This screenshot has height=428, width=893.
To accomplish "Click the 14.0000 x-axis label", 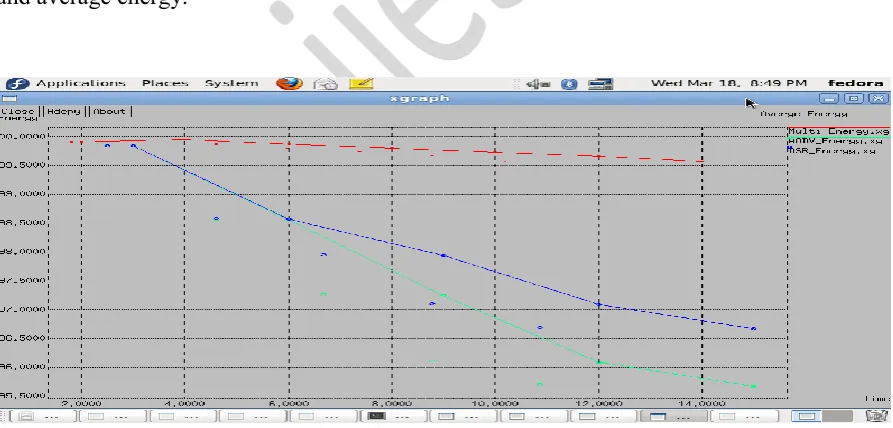I will coord(702,403).
